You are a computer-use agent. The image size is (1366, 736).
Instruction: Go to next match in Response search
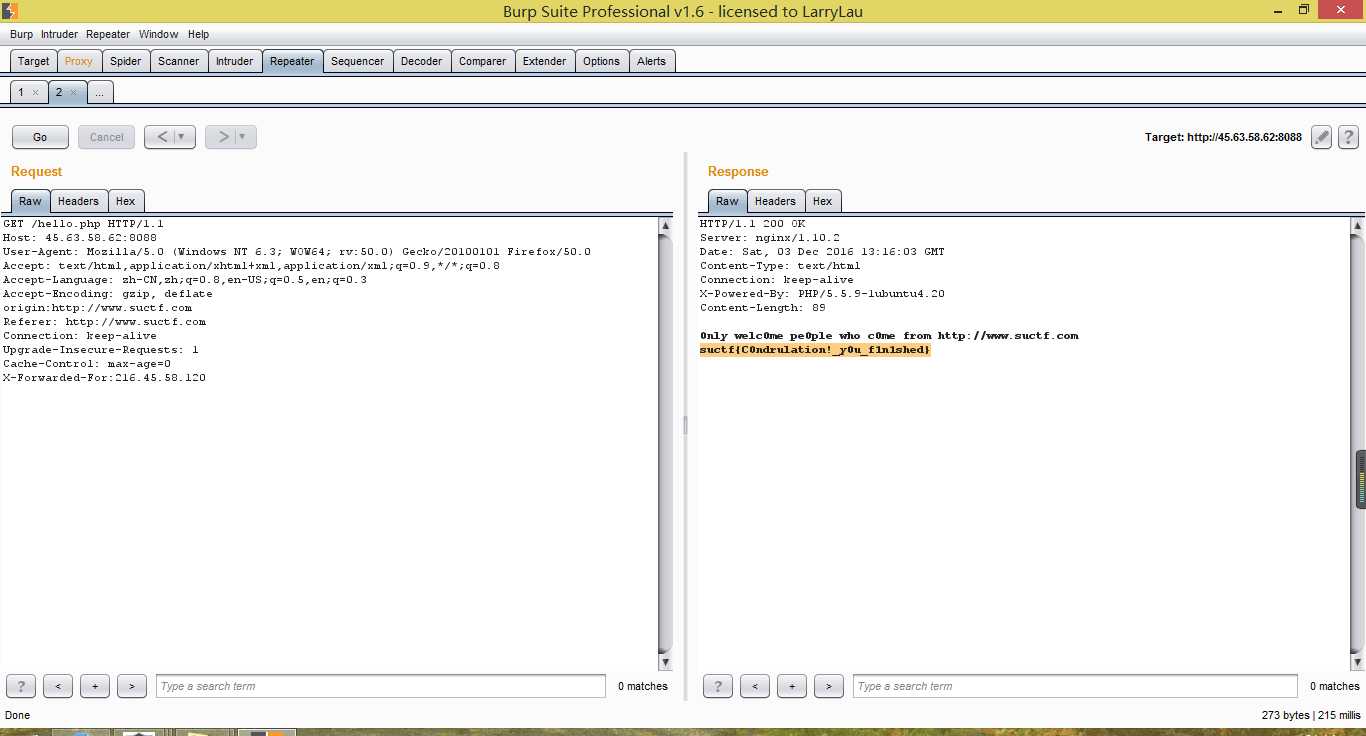click(x=829, y=686)
